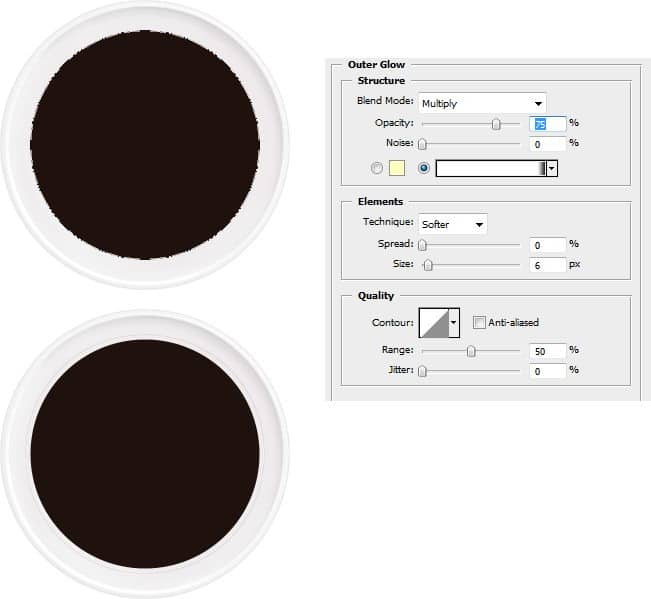Click the Contour curve thumbnail
Screen dimensions: 651x599
434,323
